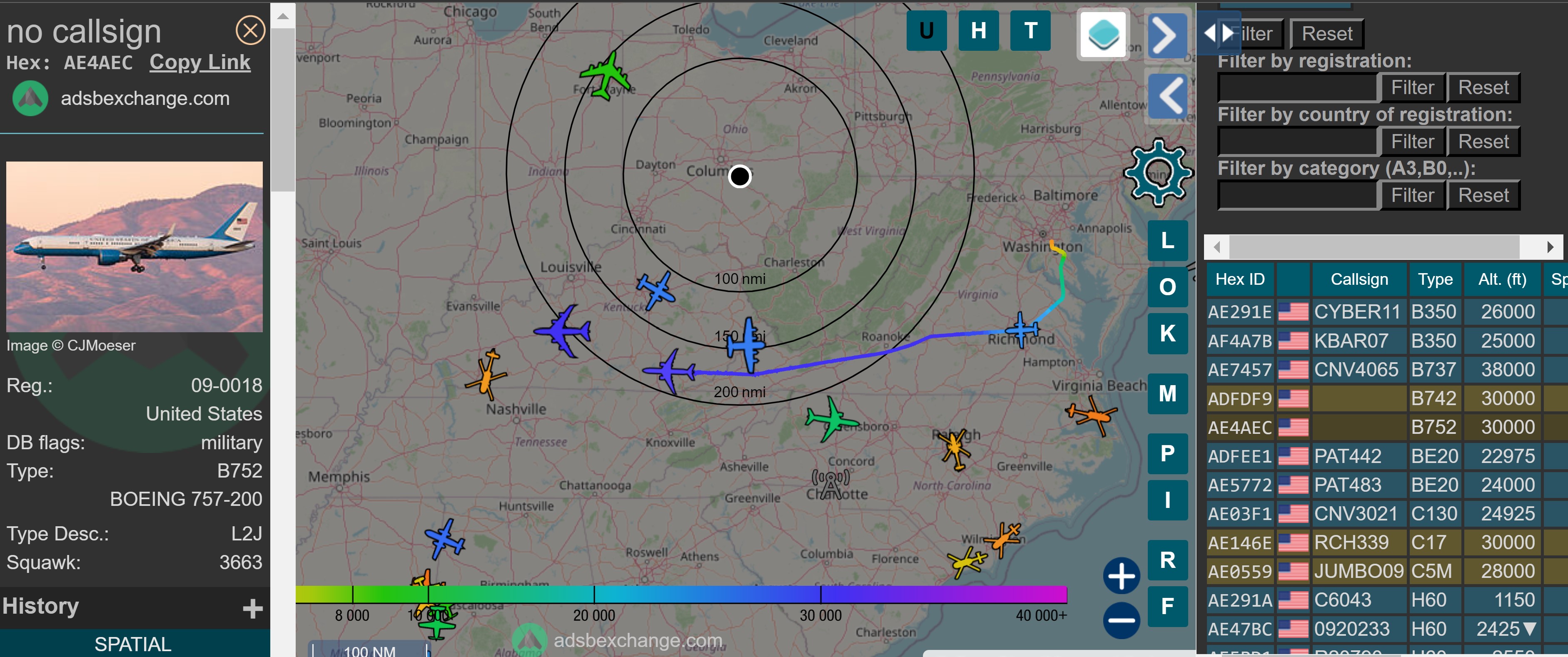Zoom out with the minus icon
The width and height of the screenshot is (1568, 657).
tap(1121, 620)
